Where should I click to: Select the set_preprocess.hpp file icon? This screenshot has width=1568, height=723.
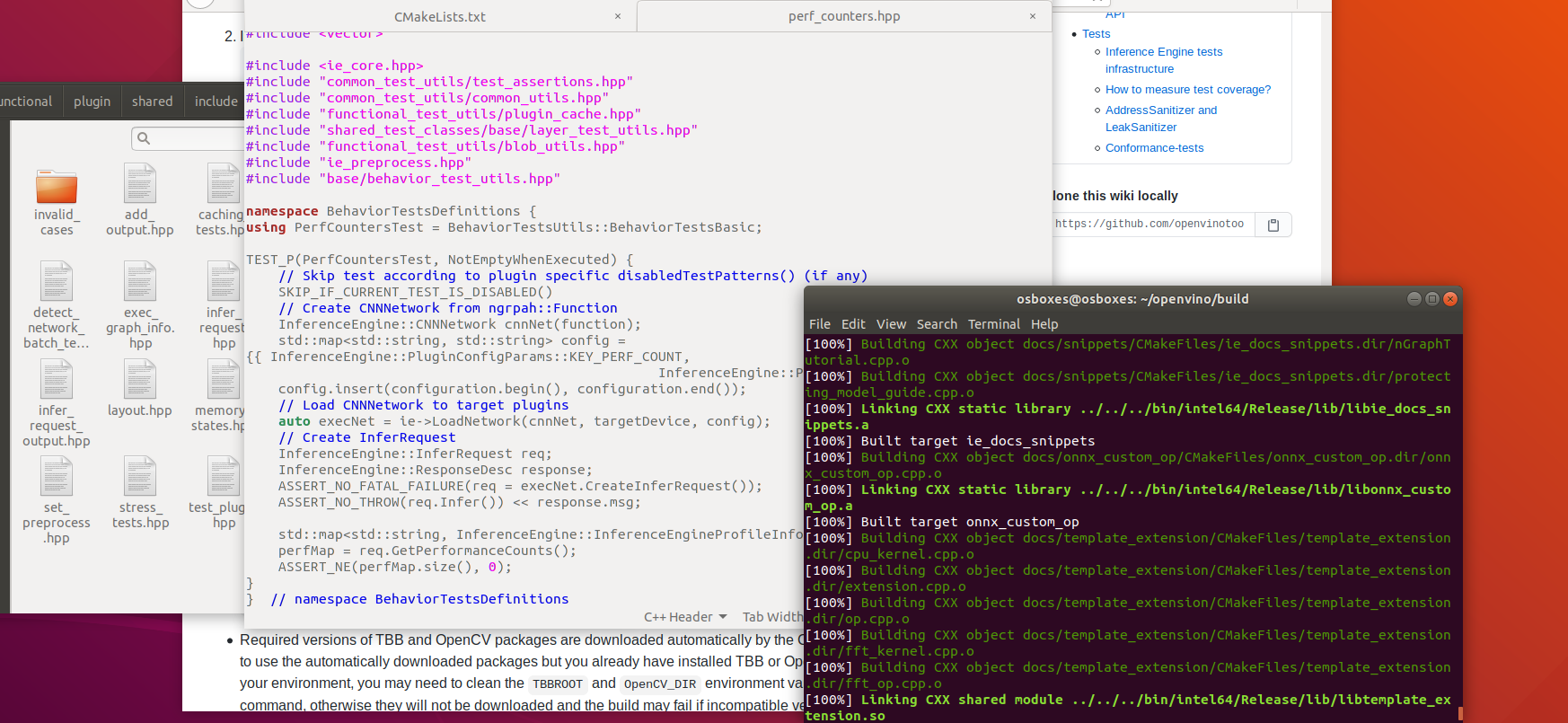pos(56,476)
